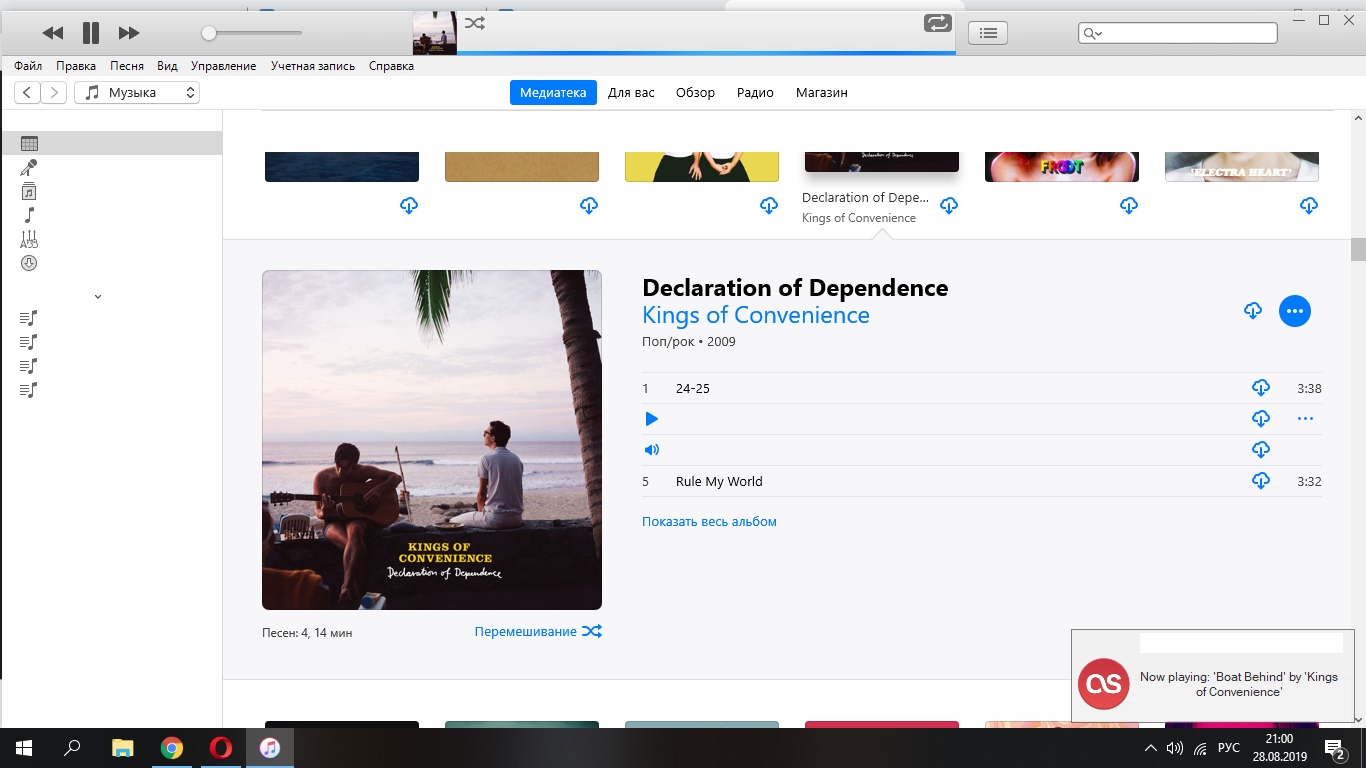Select the grid icon in the sidebar
This screenshot has height=768, width=1366.
pos(29,144)
